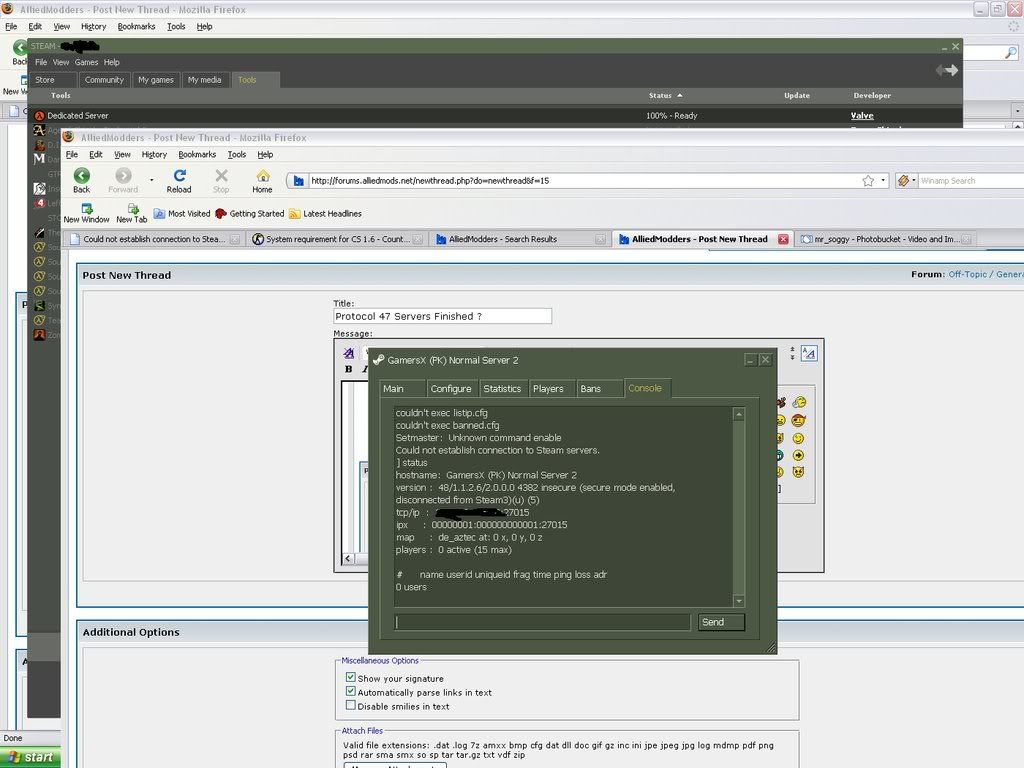The height and width of the screenshot is (768, 1024).
Task: Open Bookmarks menu in front Firefox window
Action: 197,155
